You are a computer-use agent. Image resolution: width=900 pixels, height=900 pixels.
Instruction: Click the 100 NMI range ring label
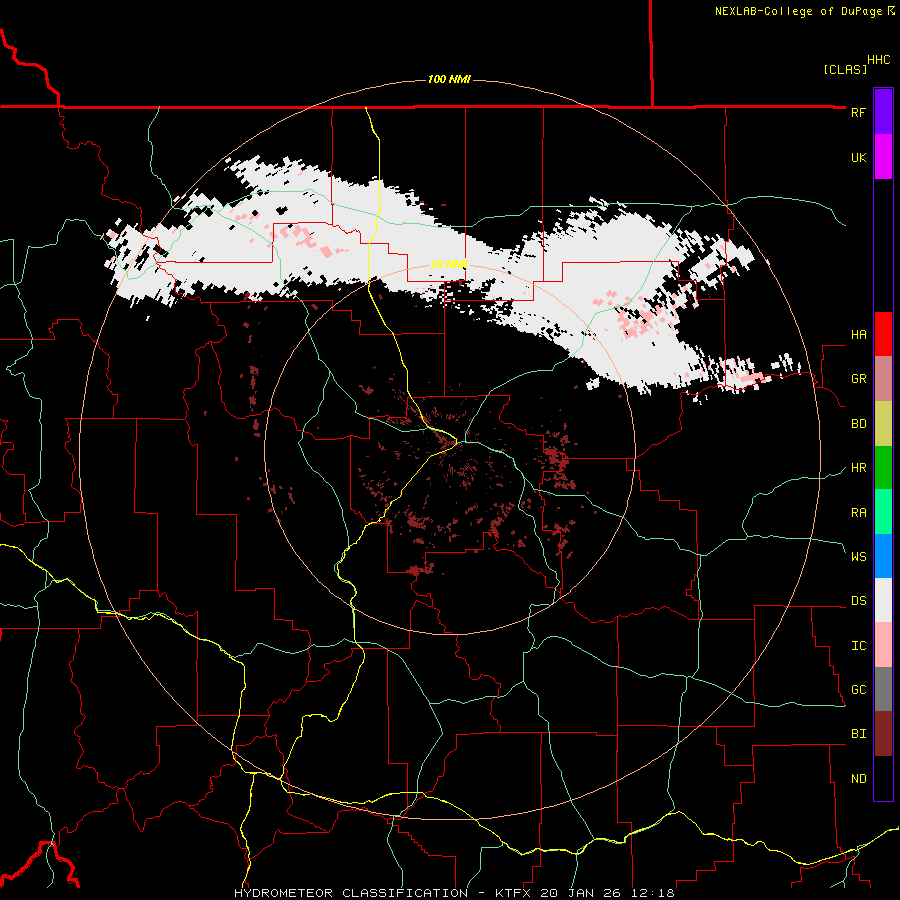[449, 79]
